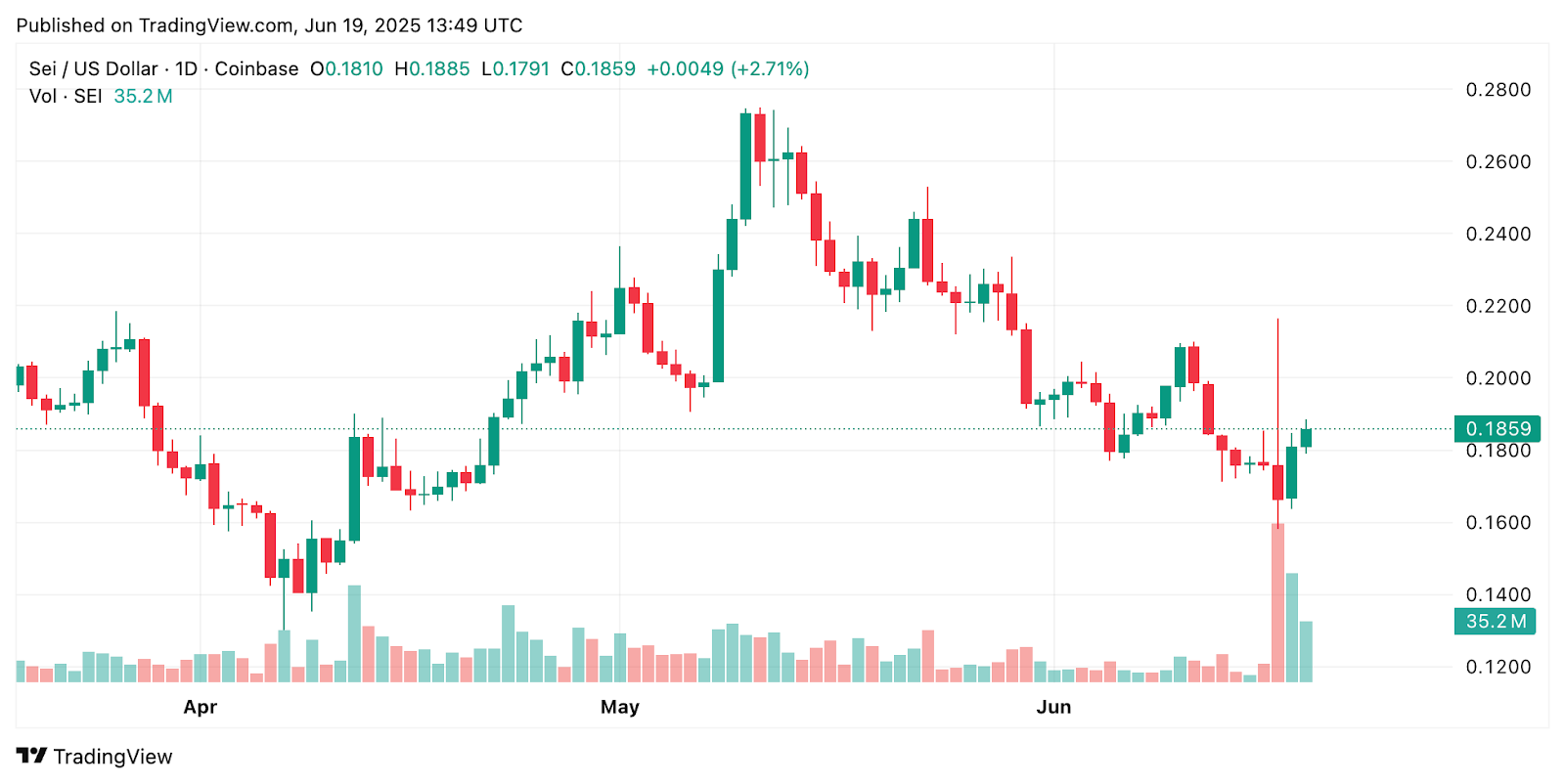1565x784 pixels.
Task: Click the "Vol · SEI" indicator label
Action: (x=66, y=96)
